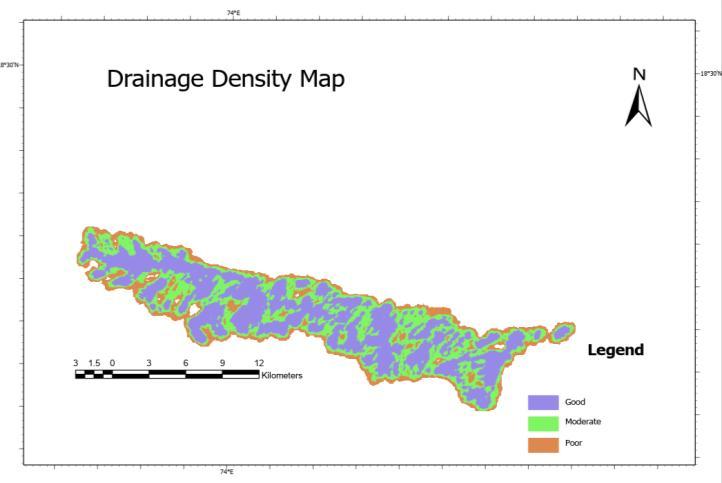Click the Drainage Density Map title
Screen dimensions: 722x483
(226, 79)
